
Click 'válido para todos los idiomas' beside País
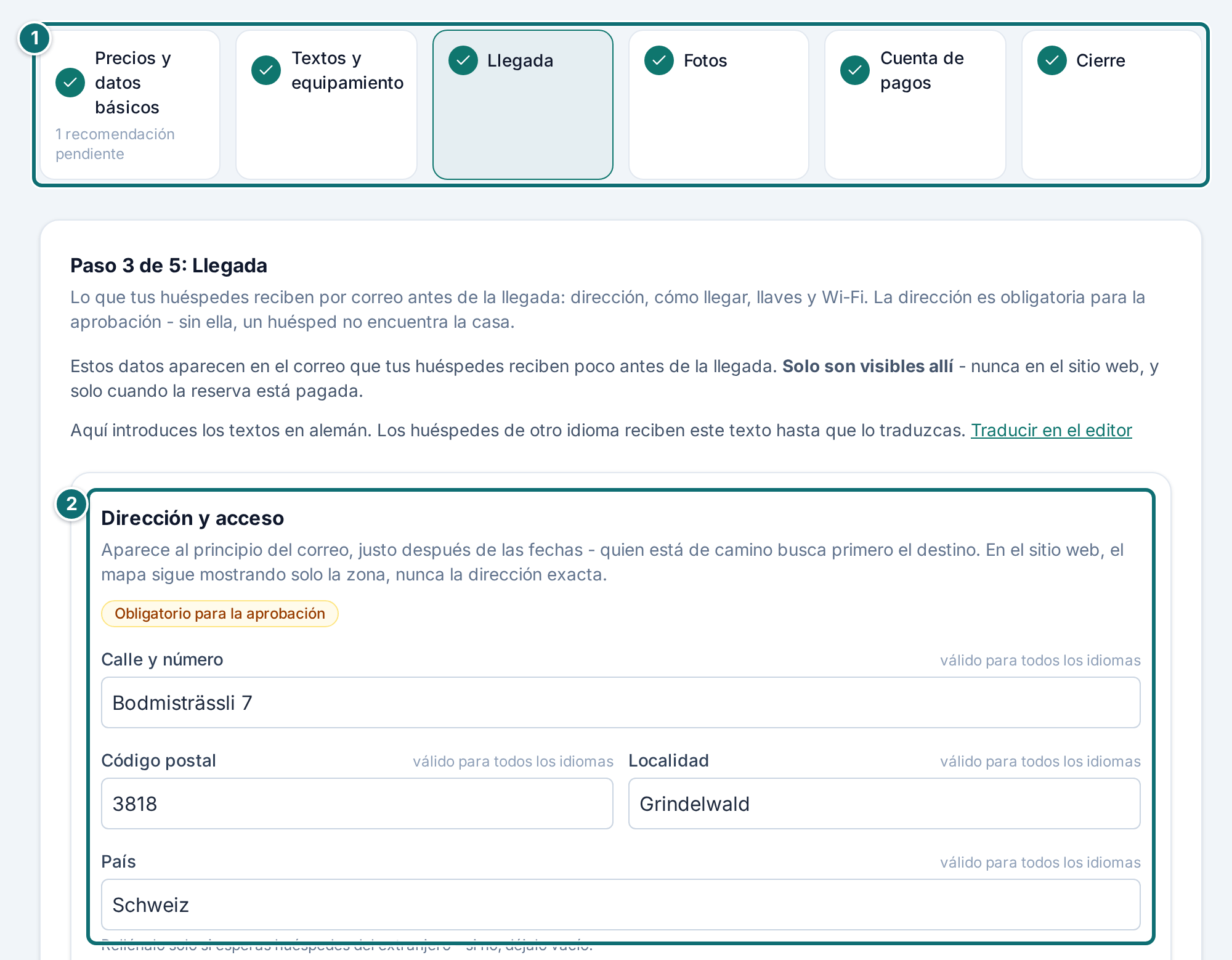(1040, 863)
